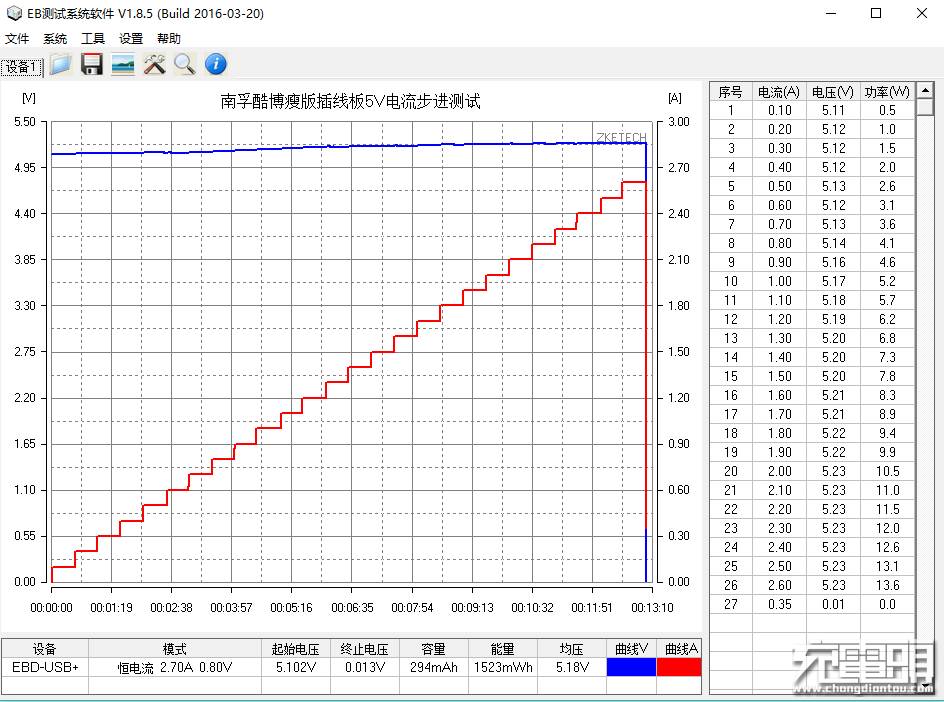Click the 均压 summary header
944x702 pixels.
point(572,649)
